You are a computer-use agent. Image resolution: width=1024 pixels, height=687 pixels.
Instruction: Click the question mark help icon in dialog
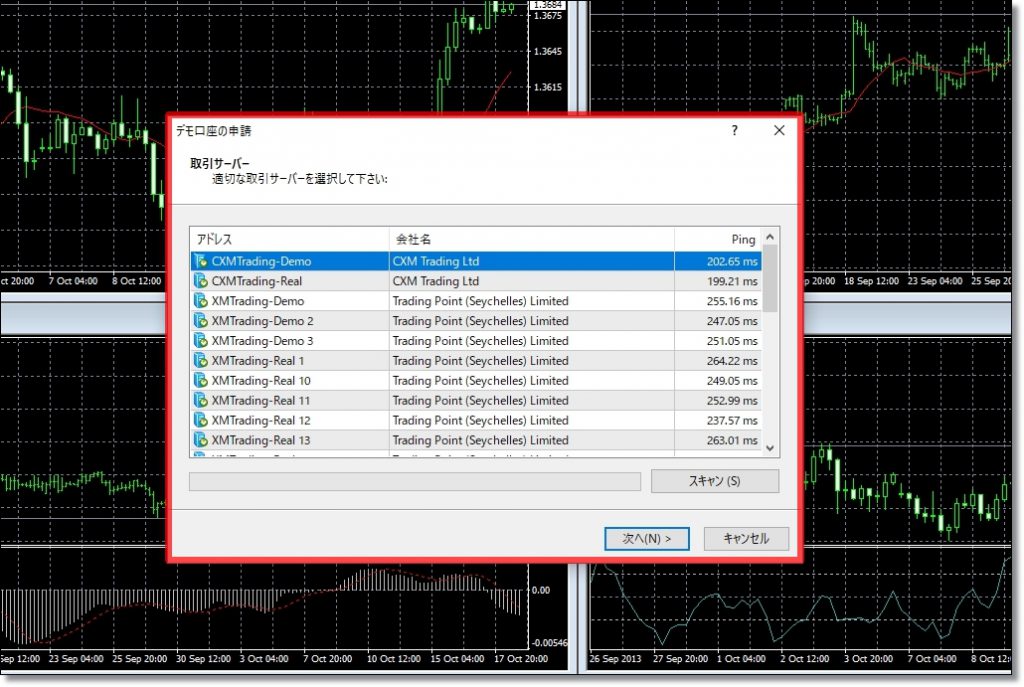[735, 130]
